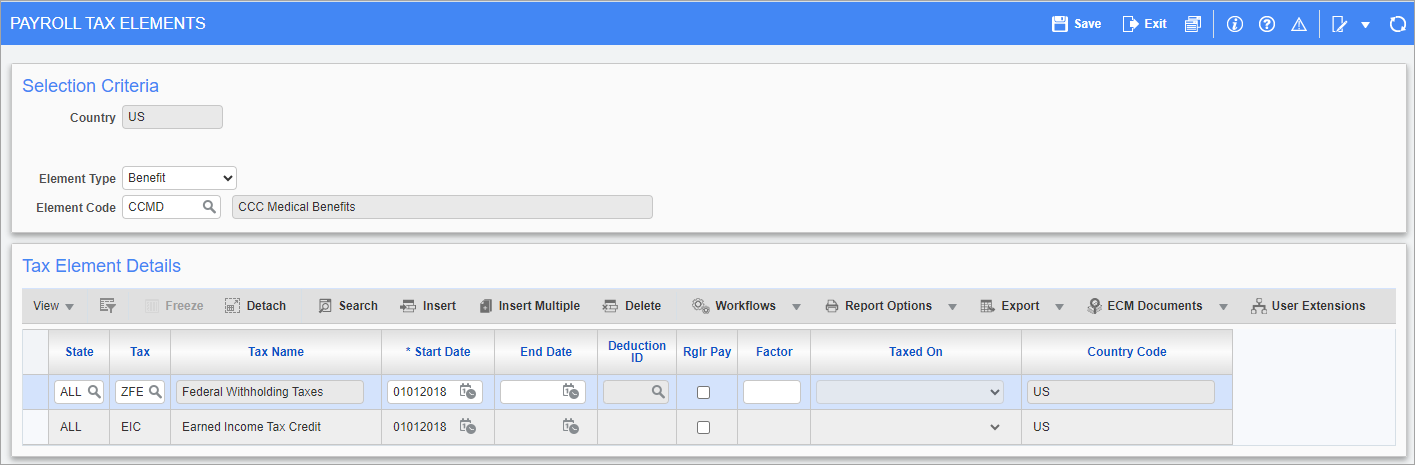Expand the ECM Documents dropdown arrow
The image size is (1415, 465).
(1223, 307)
